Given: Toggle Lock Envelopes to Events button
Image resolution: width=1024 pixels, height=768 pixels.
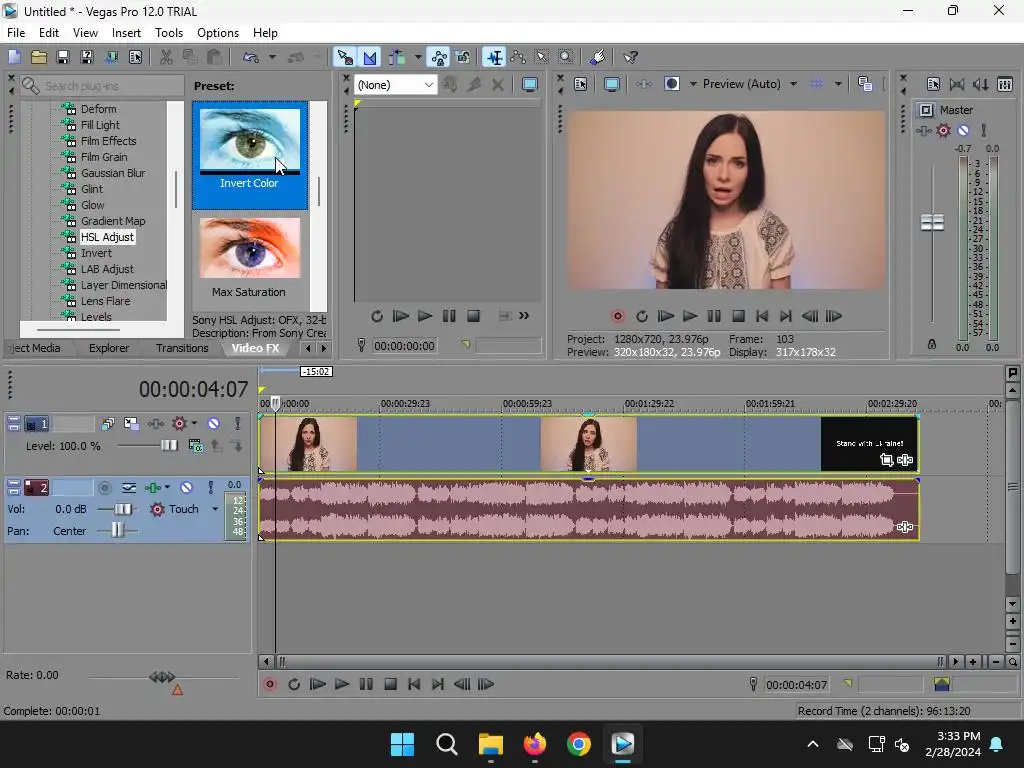Looking at the screenshot, I should [440, 57].
